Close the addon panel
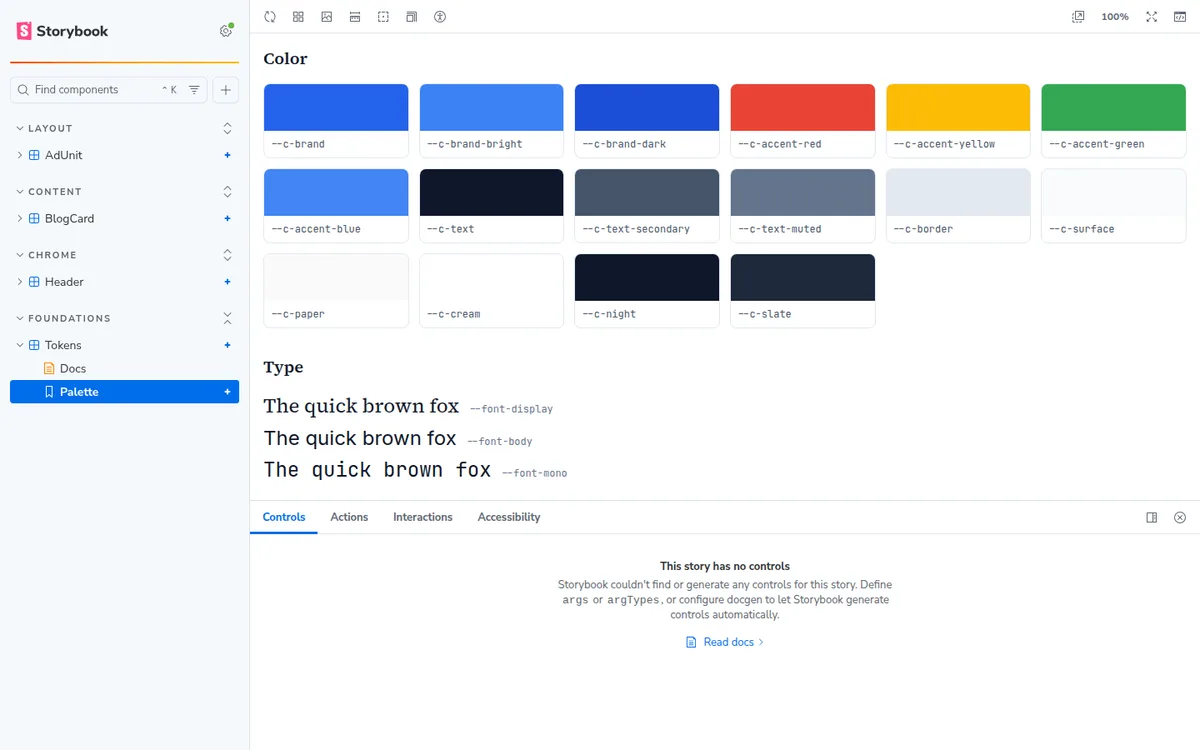The height and width of the screenshot is (750, 1200). tap(1180, 517)
